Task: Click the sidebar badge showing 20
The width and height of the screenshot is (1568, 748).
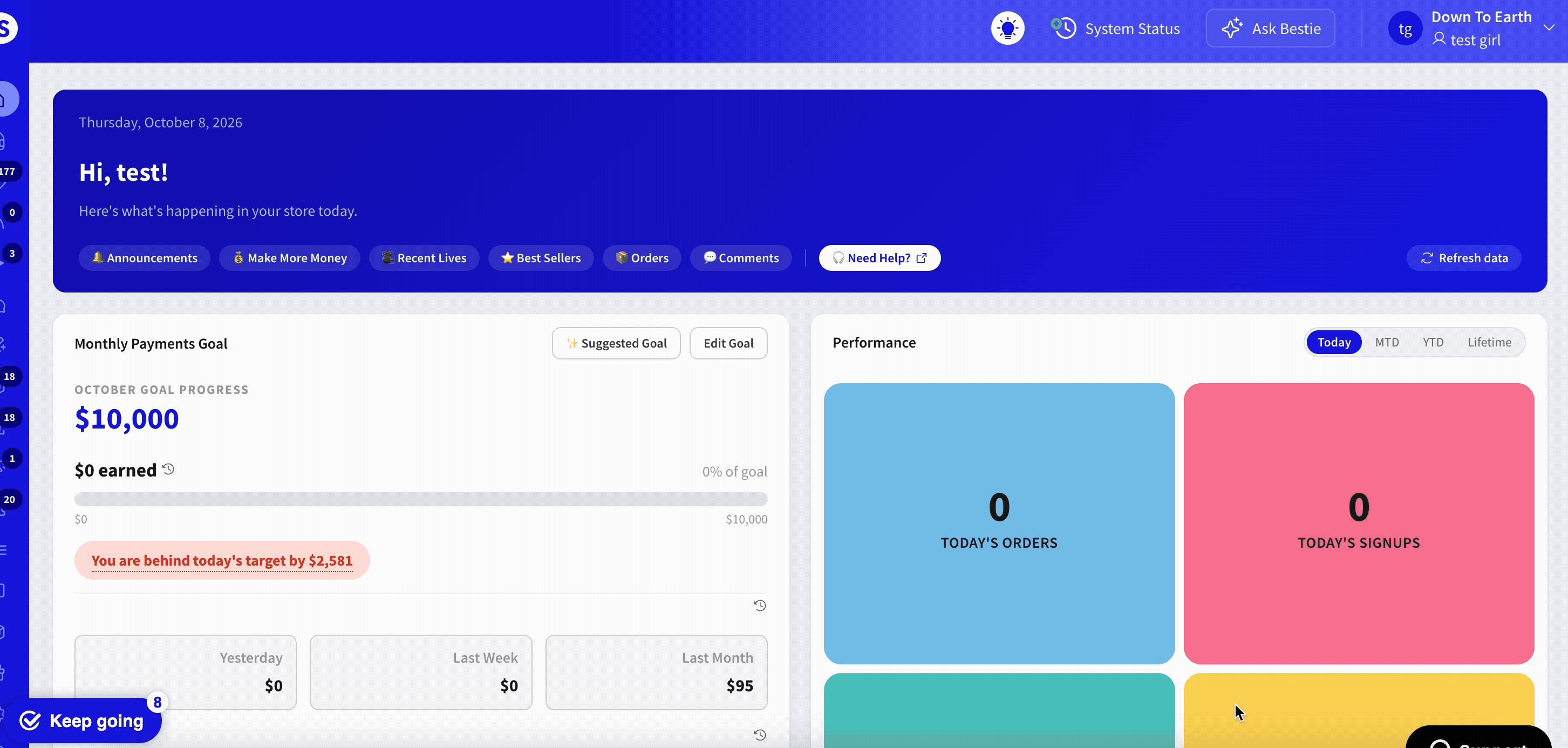Action: [10, 500]
